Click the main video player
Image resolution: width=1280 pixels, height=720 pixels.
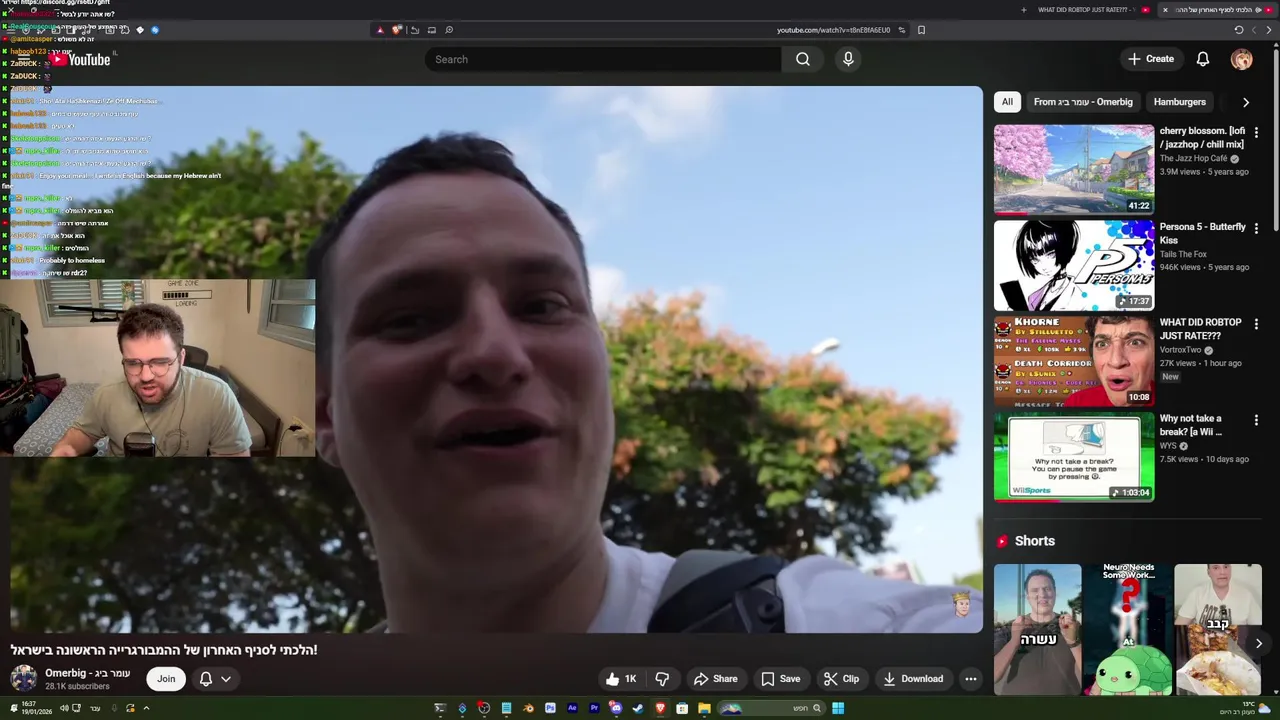pyautogui.click(x=496, y=360)
